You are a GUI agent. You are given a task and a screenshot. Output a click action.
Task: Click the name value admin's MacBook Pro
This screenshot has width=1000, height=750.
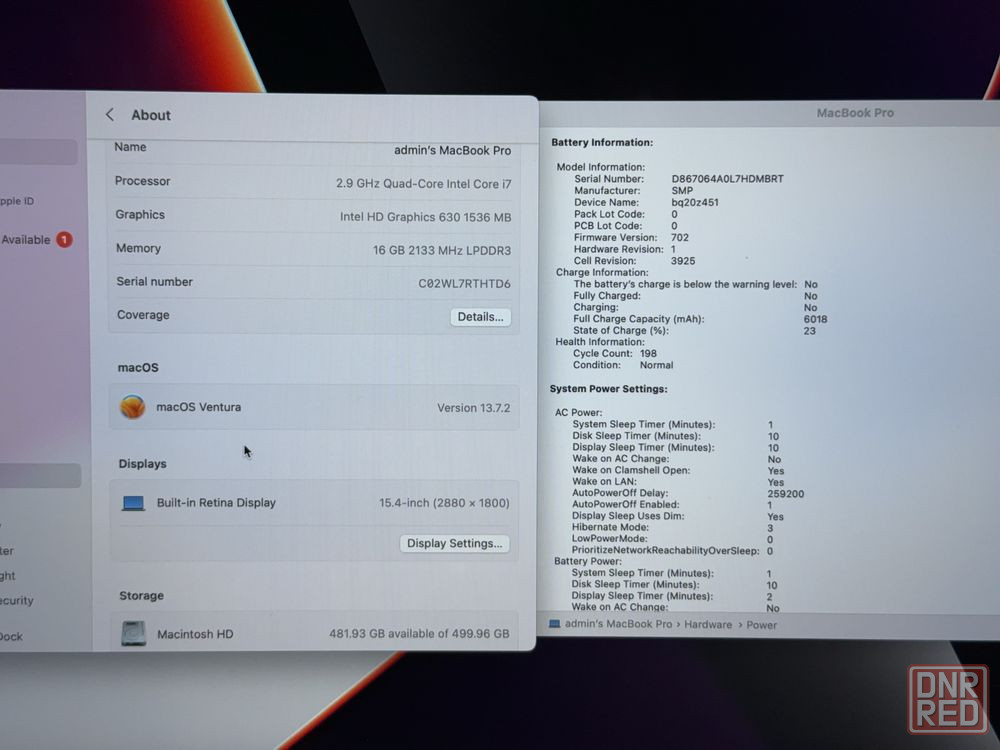tap(452, 151)
